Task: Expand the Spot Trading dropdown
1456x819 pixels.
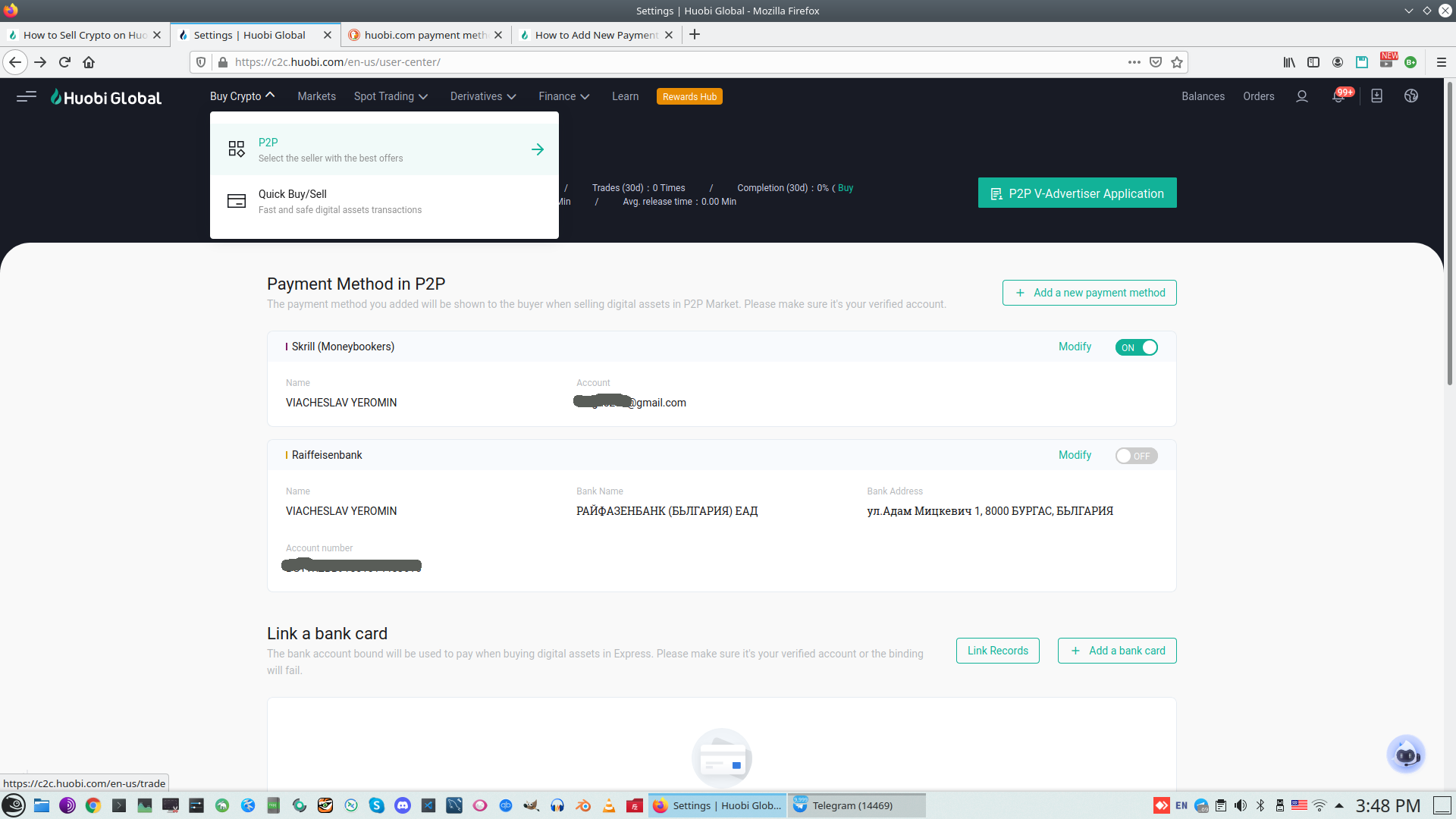Action: [391, 96]
